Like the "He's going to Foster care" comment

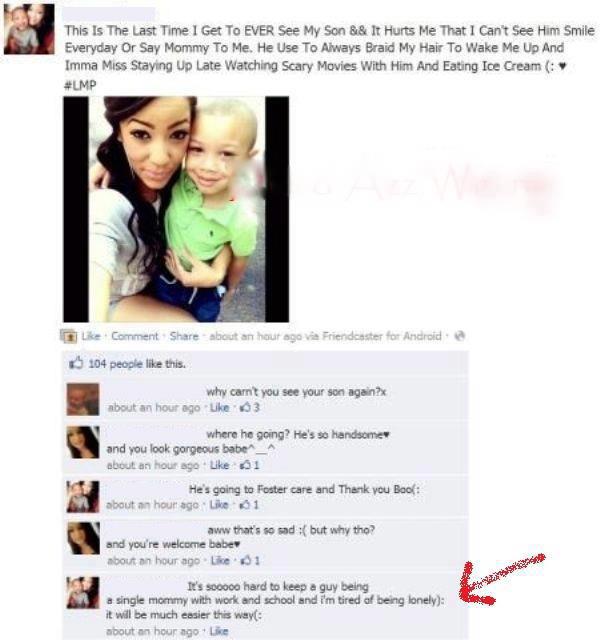(219, 504)
